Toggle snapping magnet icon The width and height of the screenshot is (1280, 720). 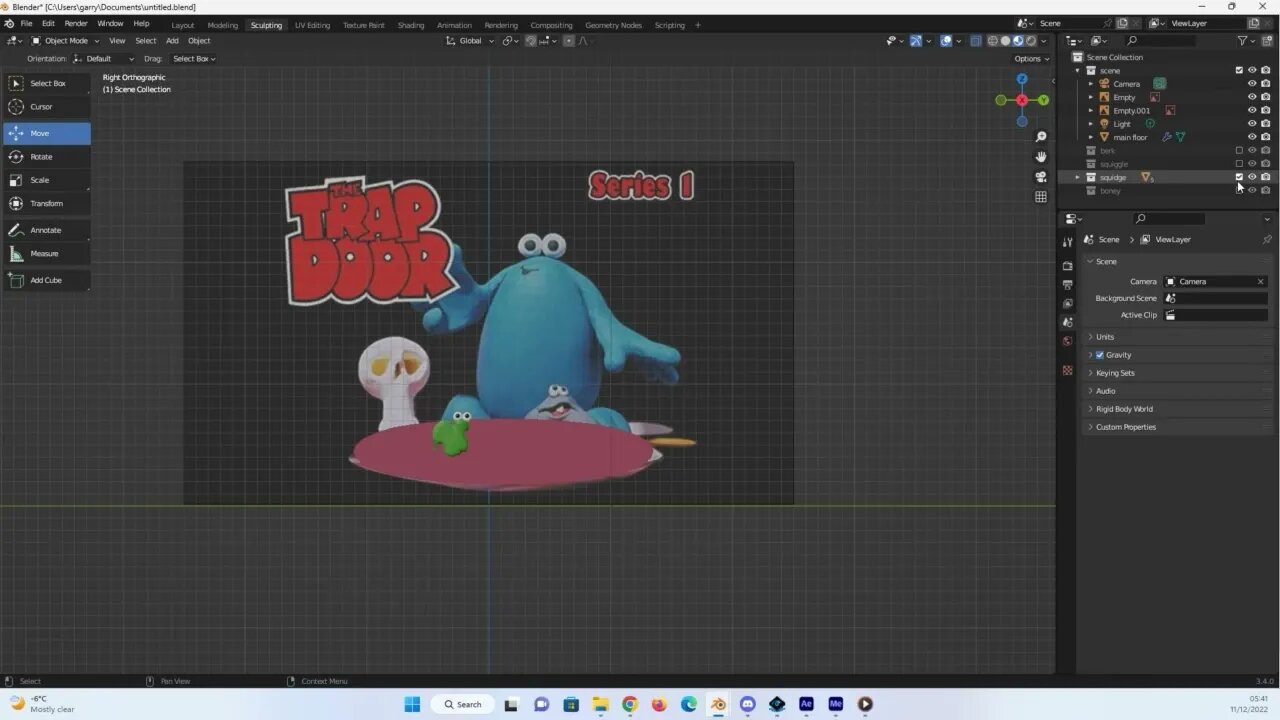(x=531, y=41)
